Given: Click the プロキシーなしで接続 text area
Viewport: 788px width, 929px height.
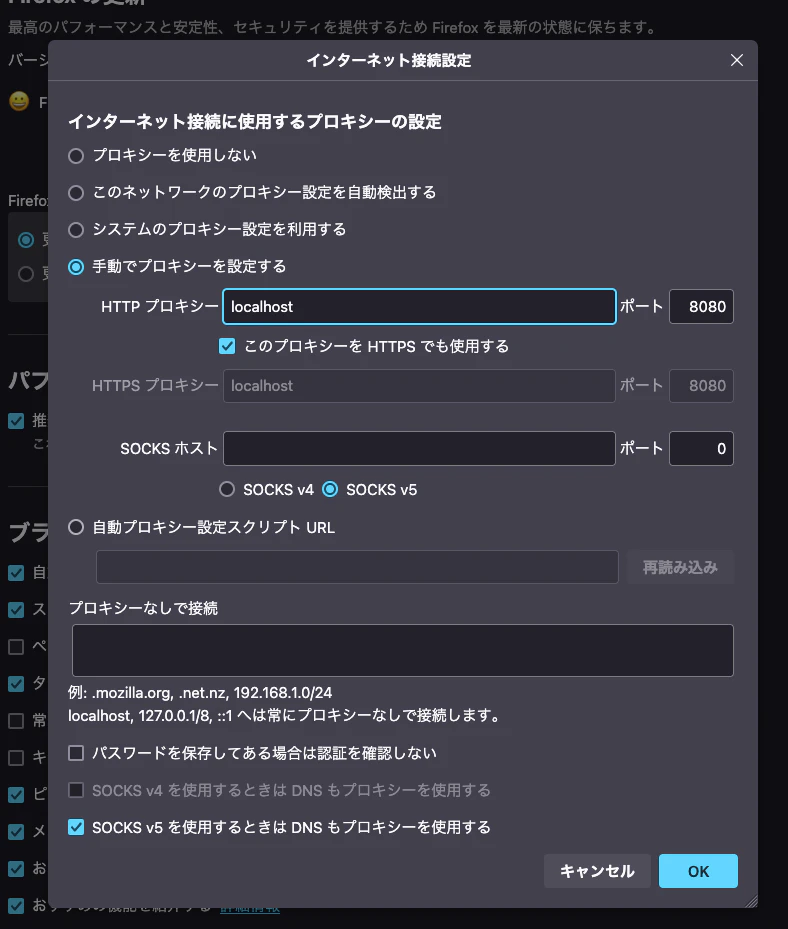Looking at the screenshot, I should pos(402,651).
